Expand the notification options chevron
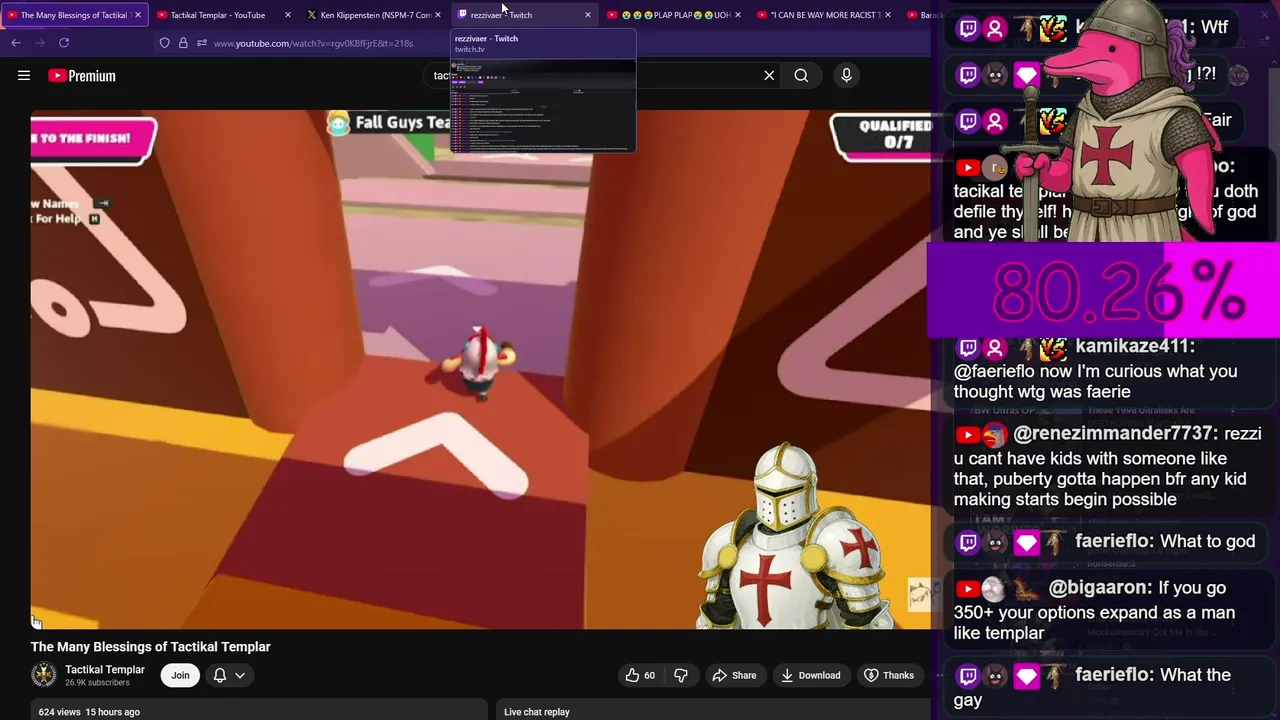The width and height of the screenshot is (1280, 720). click(x=240, y=675)
